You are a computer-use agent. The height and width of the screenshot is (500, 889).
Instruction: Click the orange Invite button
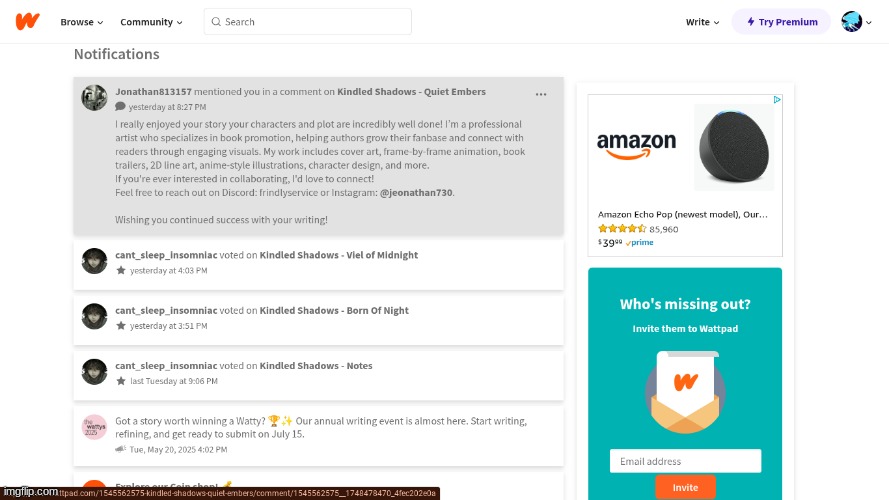click(685, 487)
